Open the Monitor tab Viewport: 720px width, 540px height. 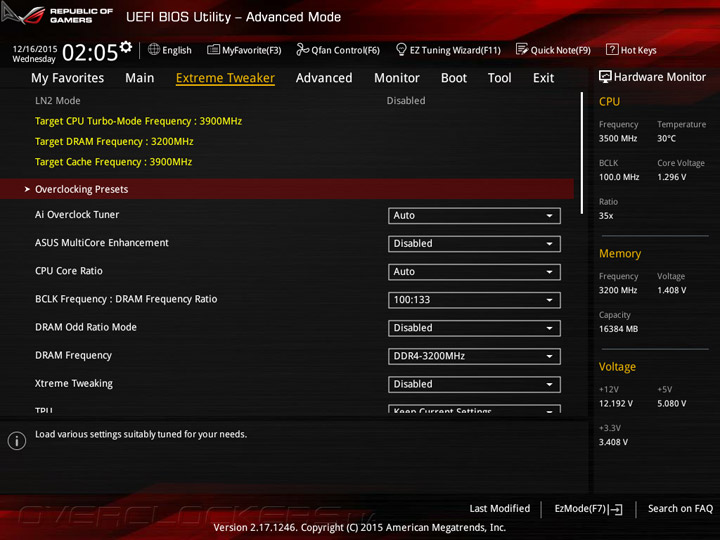[397, 78]
